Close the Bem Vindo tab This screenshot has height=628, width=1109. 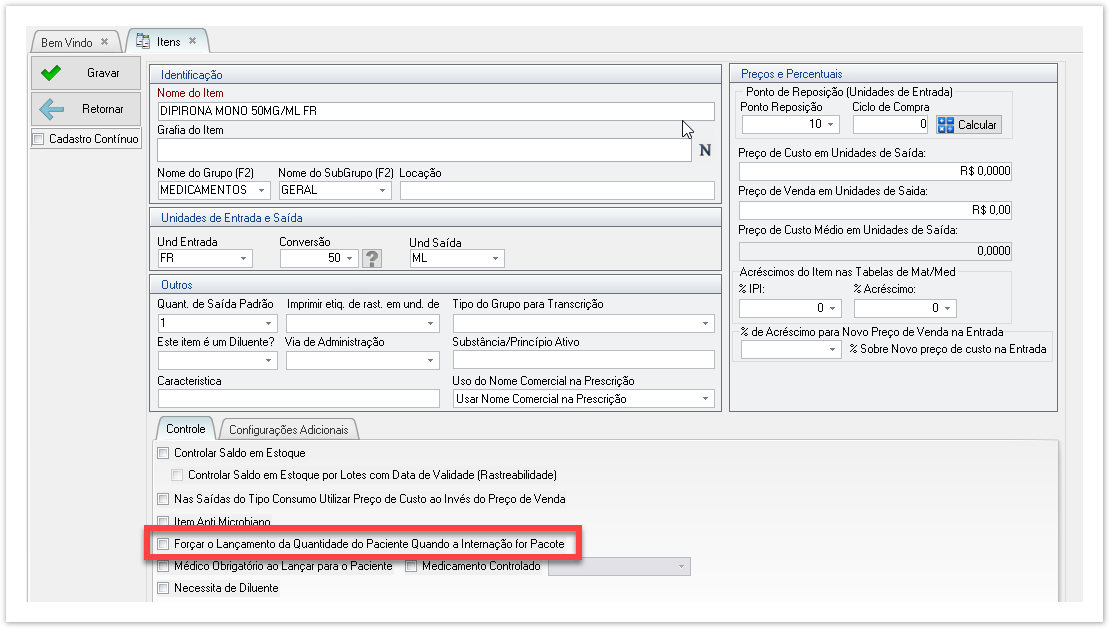point(105,43)
